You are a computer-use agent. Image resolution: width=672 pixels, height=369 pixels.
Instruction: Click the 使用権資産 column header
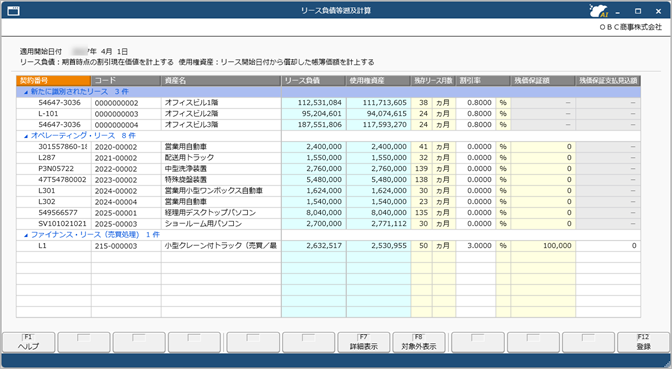pyautogui.click(x=378, y=81)
